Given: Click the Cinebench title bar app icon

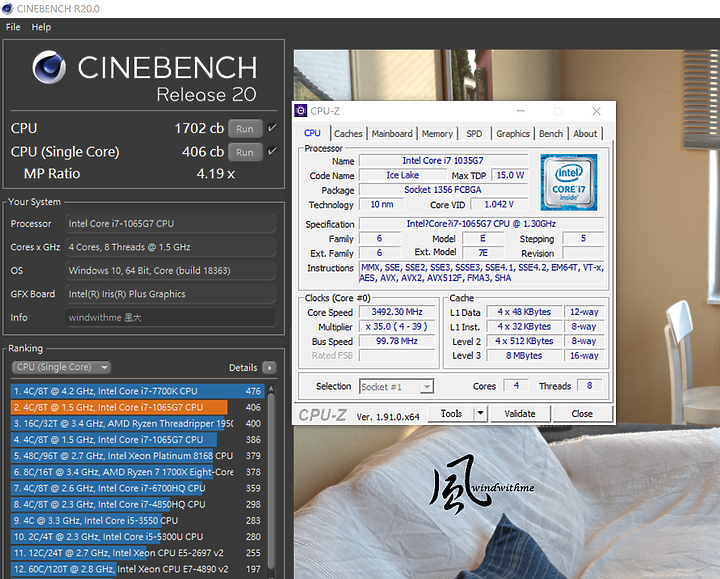Looking at the screenshot, I should click(x=7, y=8).
